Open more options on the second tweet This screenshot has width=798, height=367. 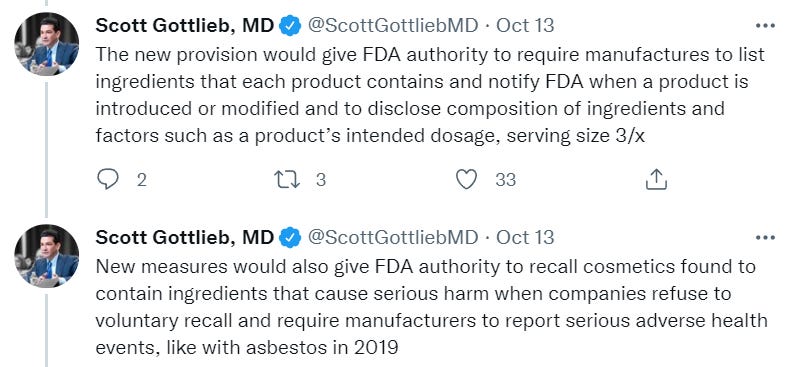point(765,237)
